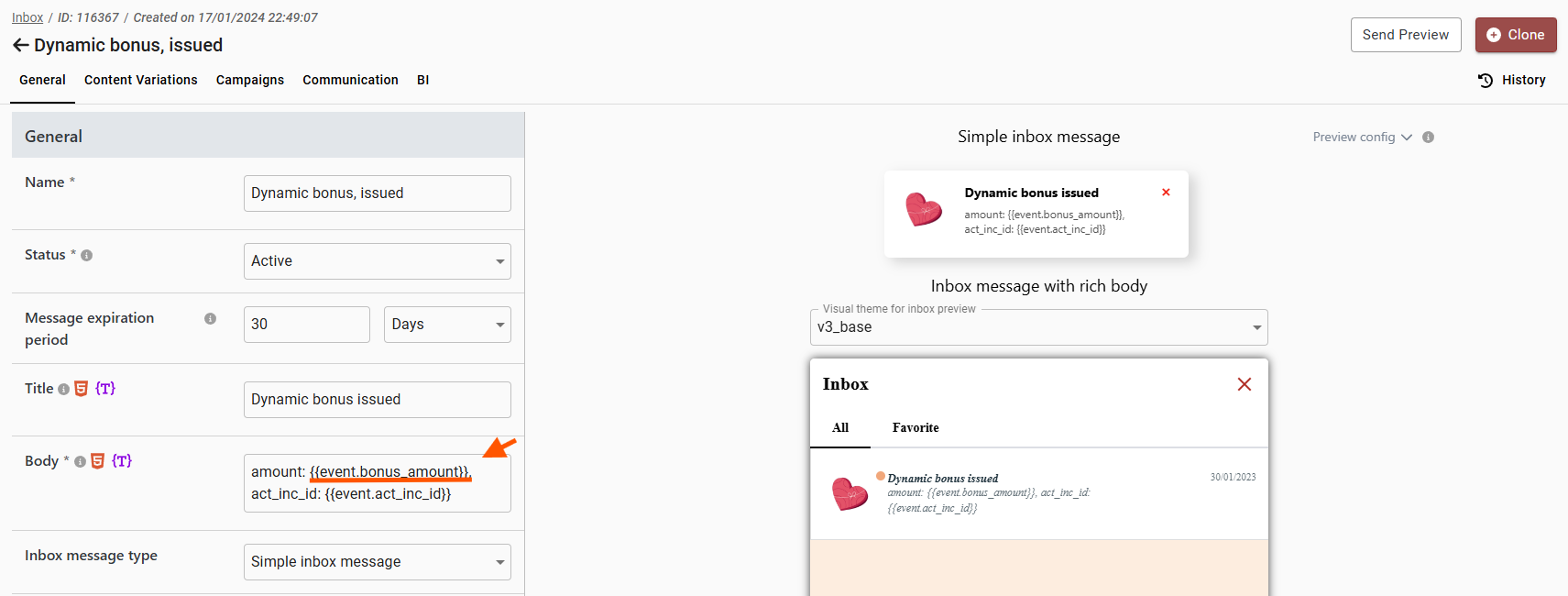Click the {T} template icon next to Title
The image size is (1568, 596).
pos(105,389)
